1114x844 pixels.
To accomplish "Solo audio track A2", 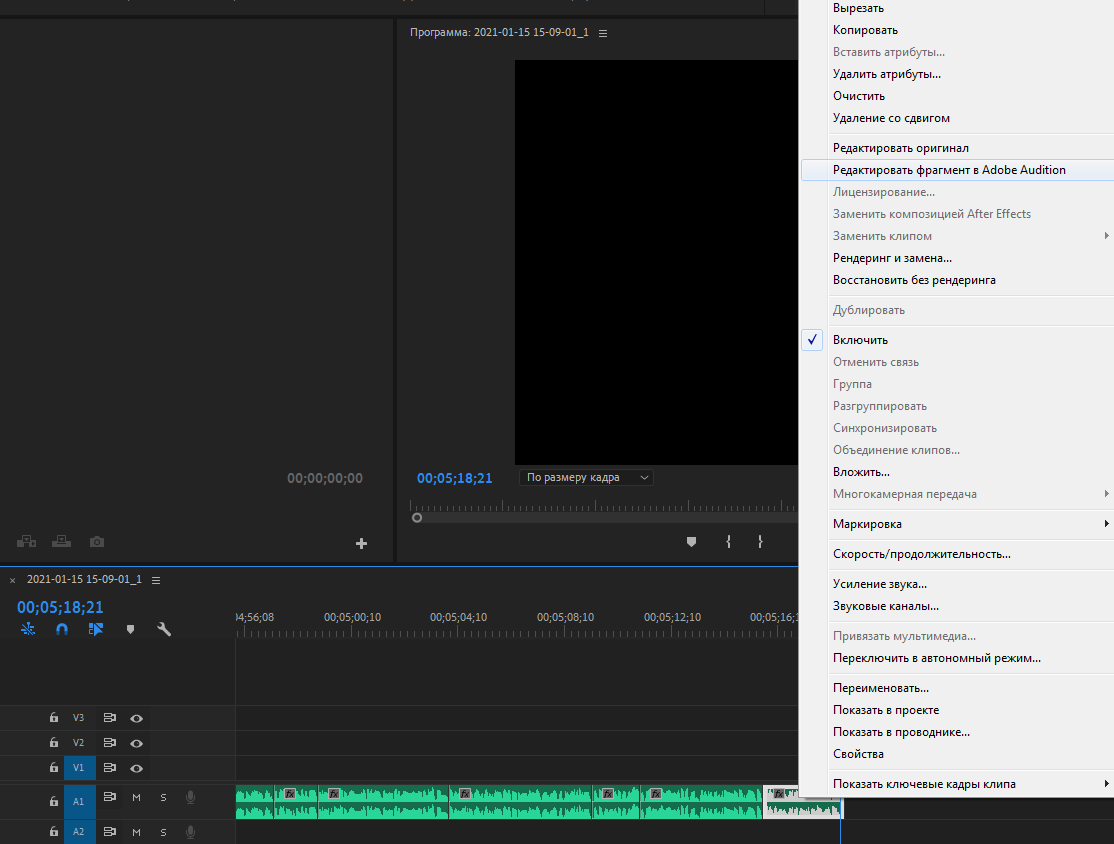I will pyautogui.click(x=163, y=832).
